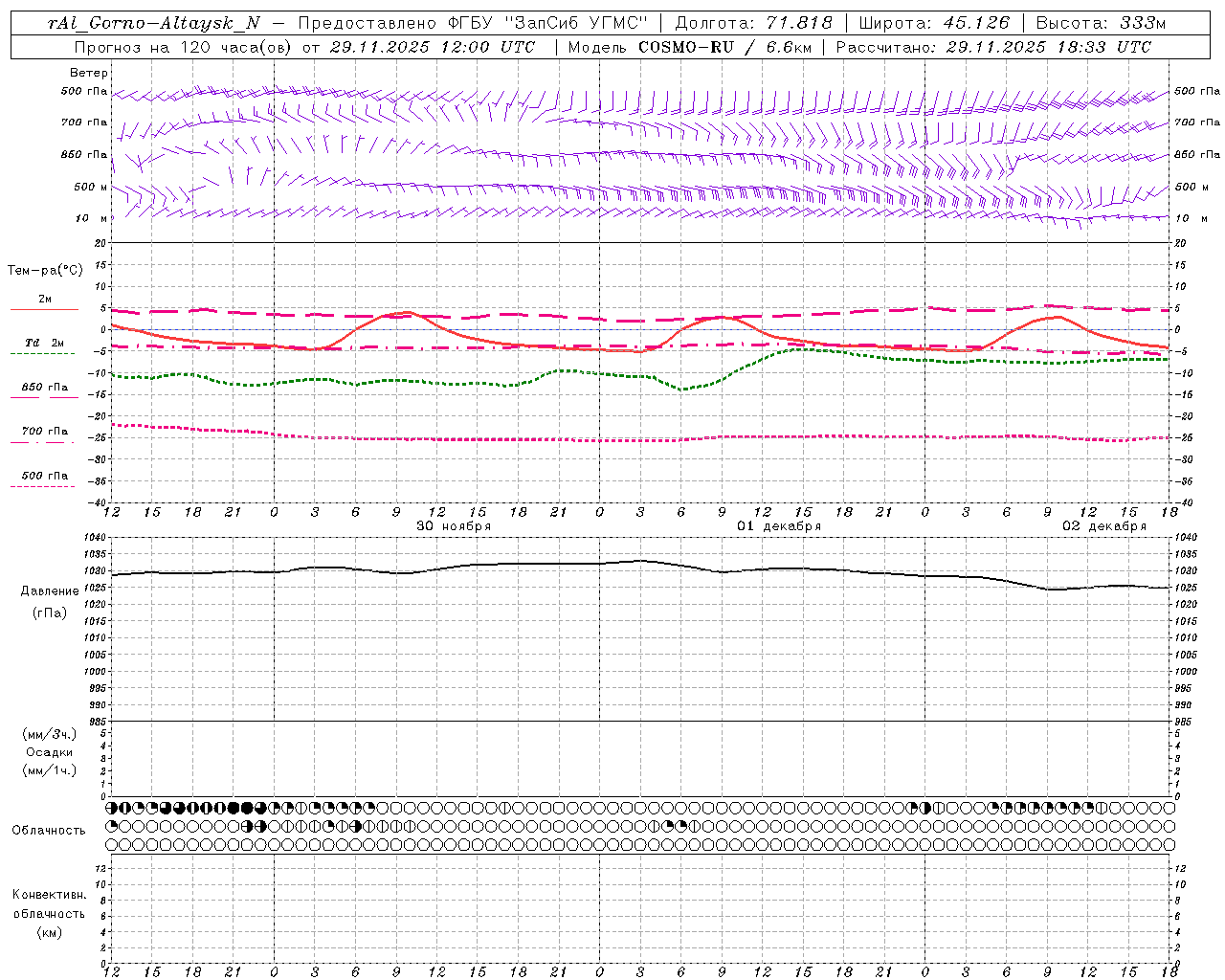
Task: Select the 02 декабря date label
Action: [1104, 526]
